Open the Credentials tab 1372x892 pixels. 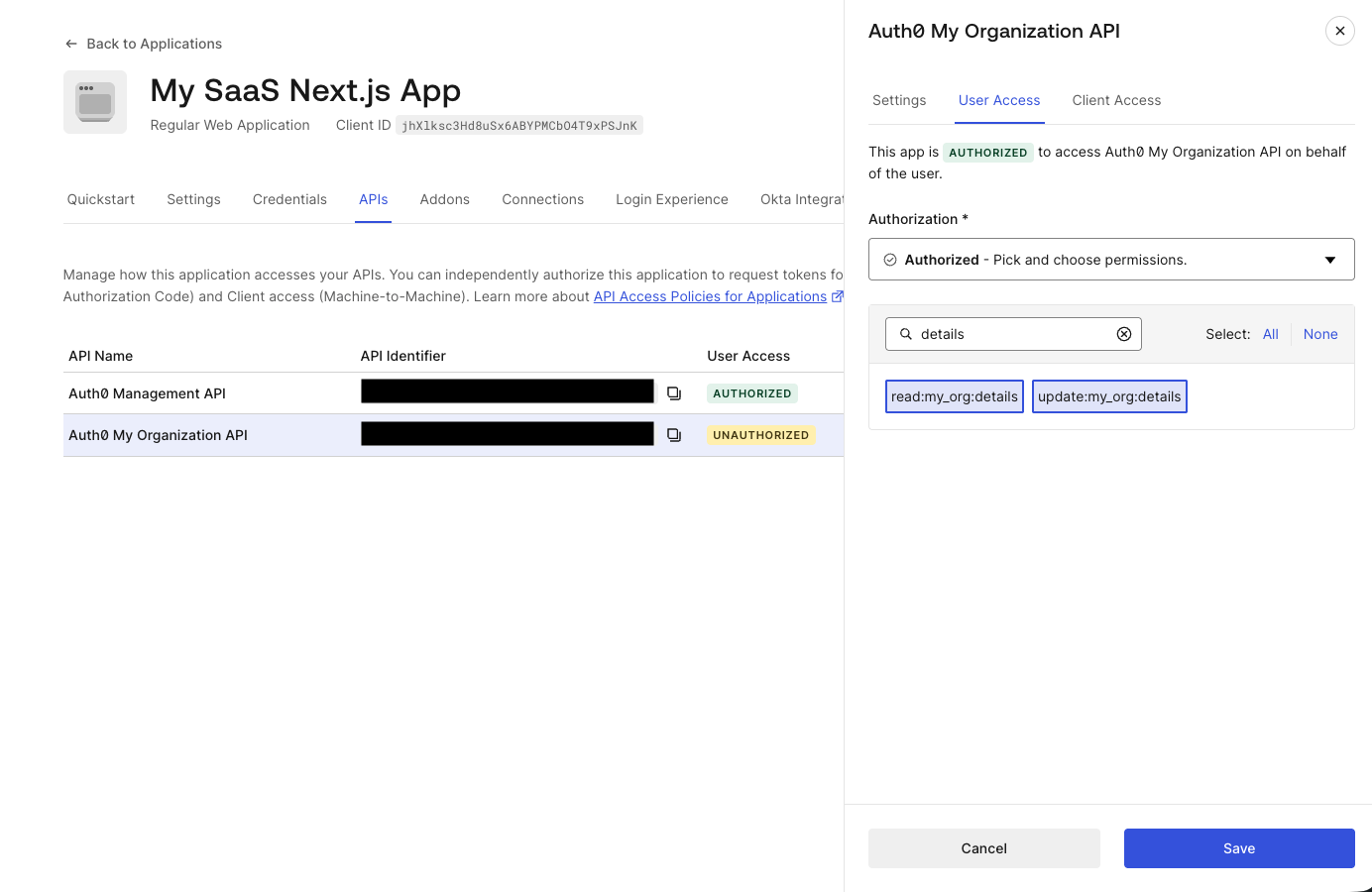[289, 199]
